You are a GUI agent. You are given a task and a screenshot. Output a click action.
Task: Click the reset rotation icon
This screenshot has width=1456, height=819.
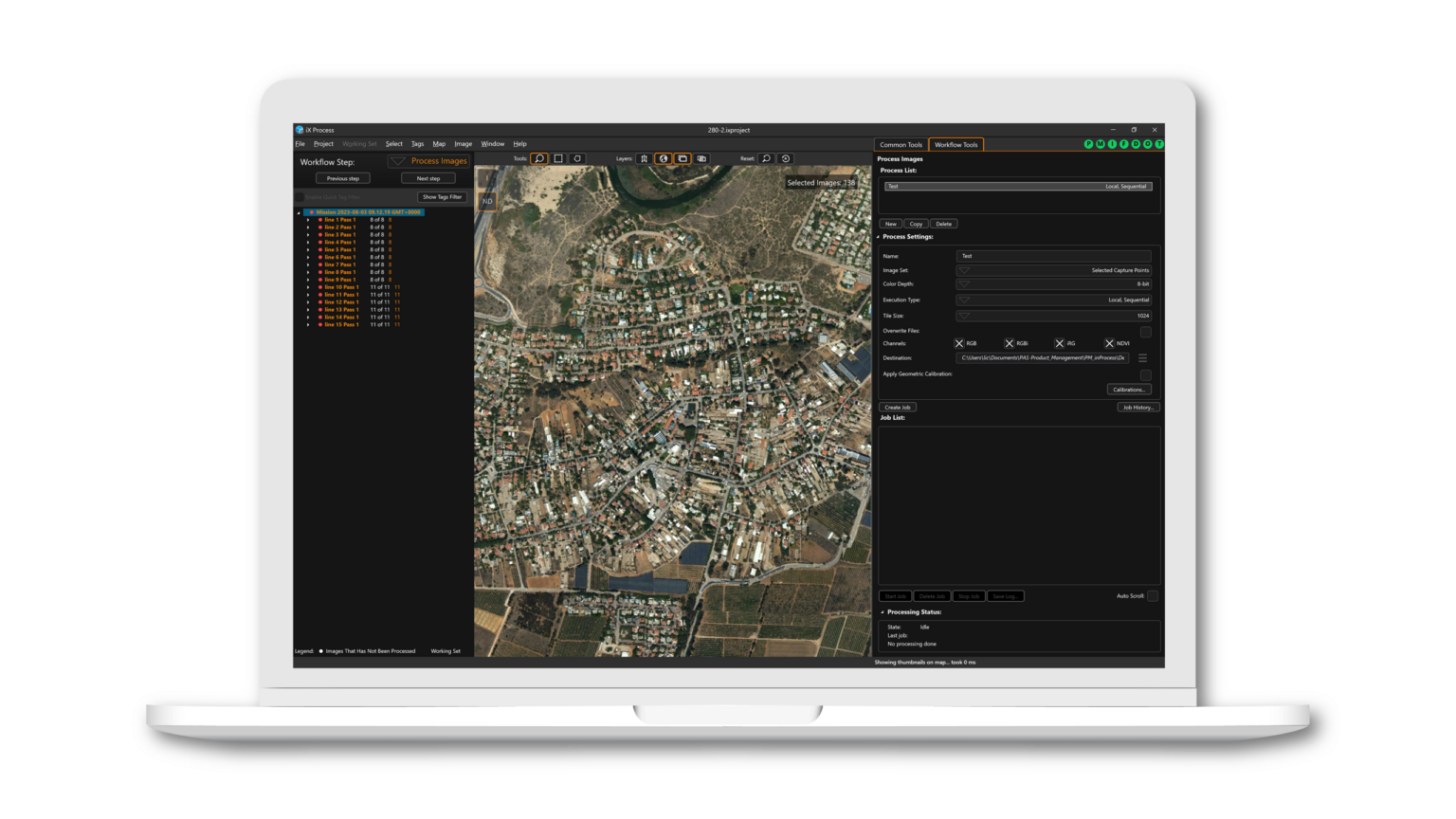(787, 158)
